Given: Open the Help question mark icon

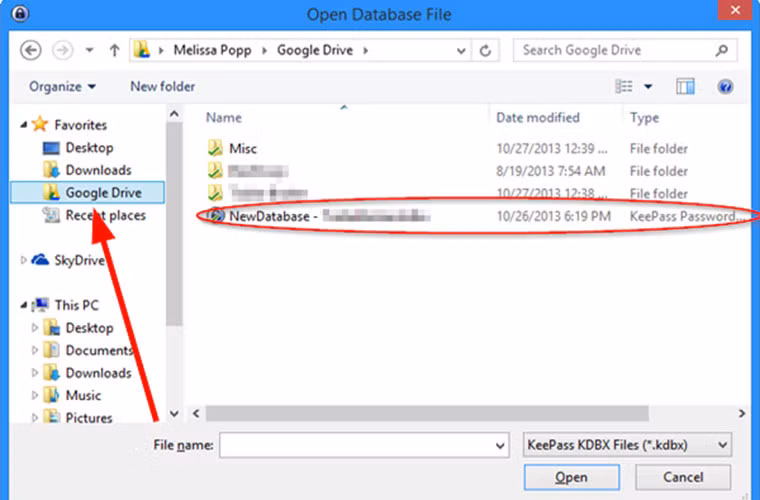Looking at the screenshot, I should [x=727, y=87].
